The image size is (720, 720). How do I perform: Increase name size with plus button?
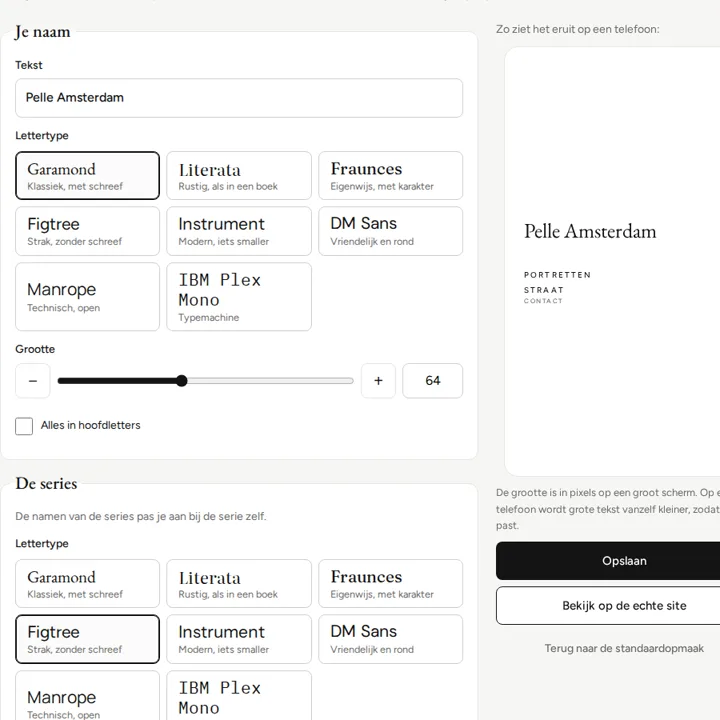(378, 381)
